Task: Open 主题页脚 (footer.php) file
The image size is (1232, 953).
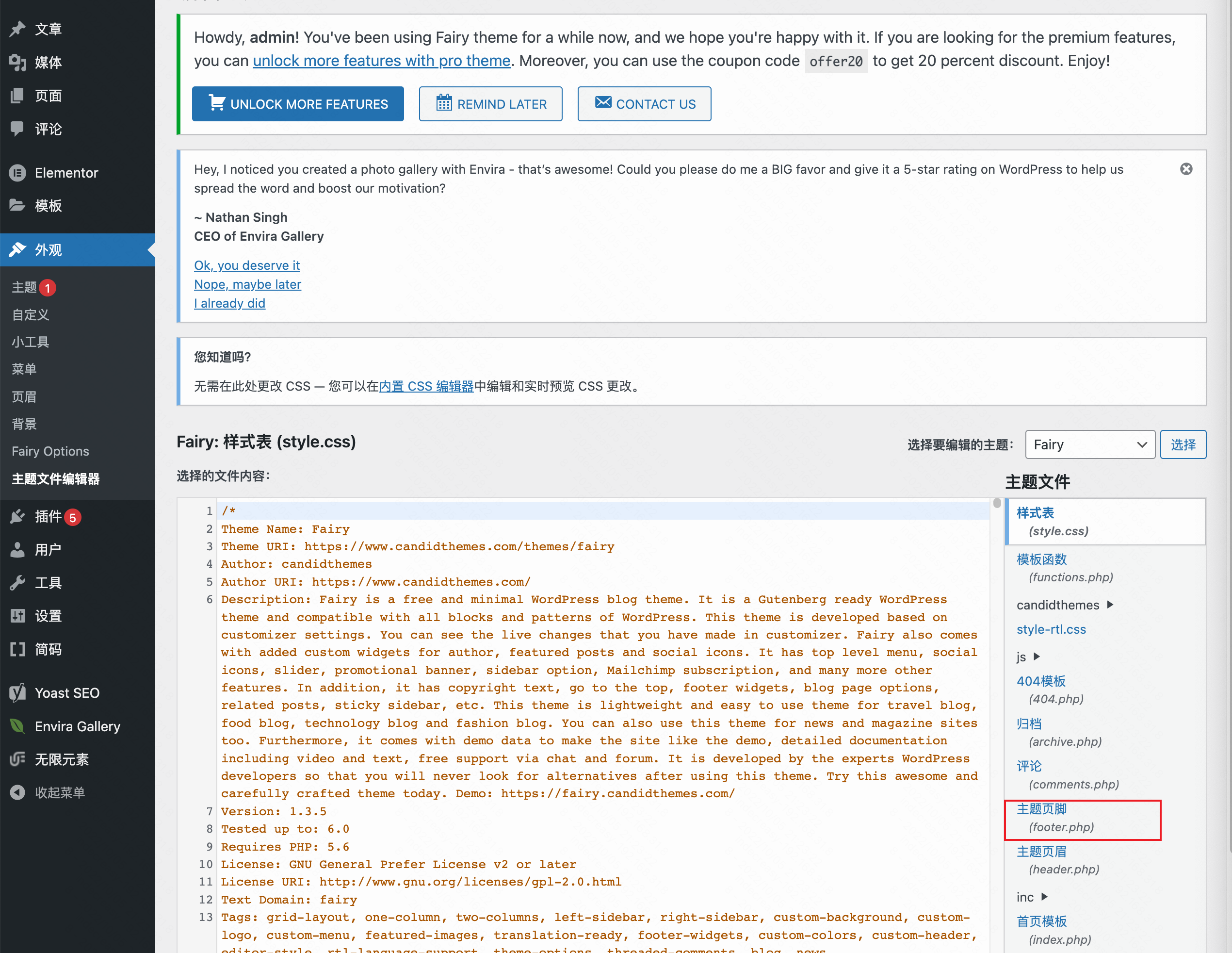Action: pos(1055,818)
